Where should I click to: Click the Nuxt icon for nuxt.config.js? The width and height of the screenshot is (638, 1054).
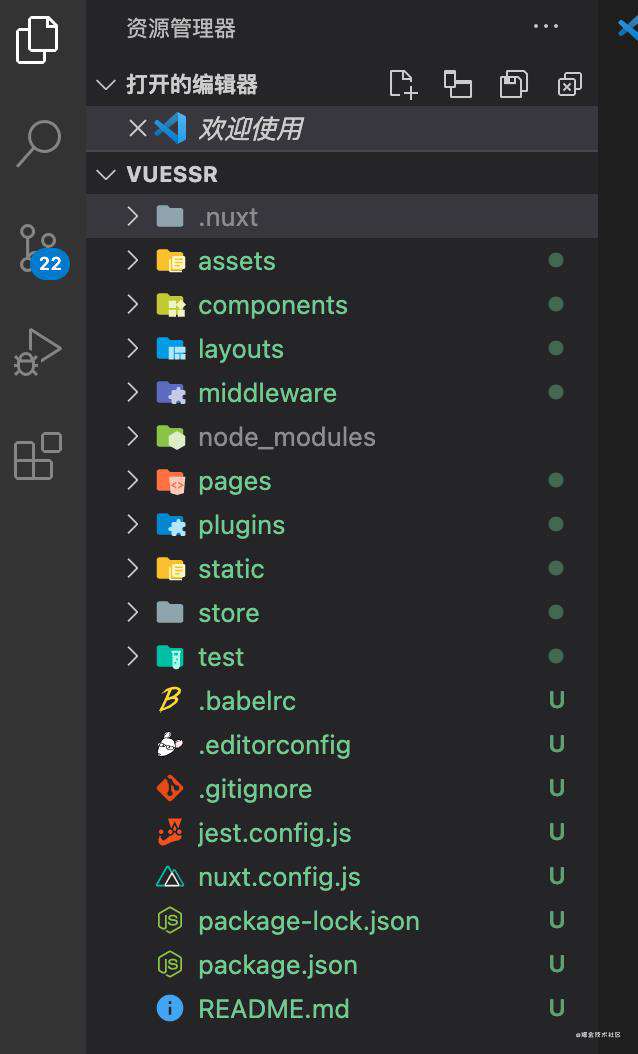click(170, 877)
